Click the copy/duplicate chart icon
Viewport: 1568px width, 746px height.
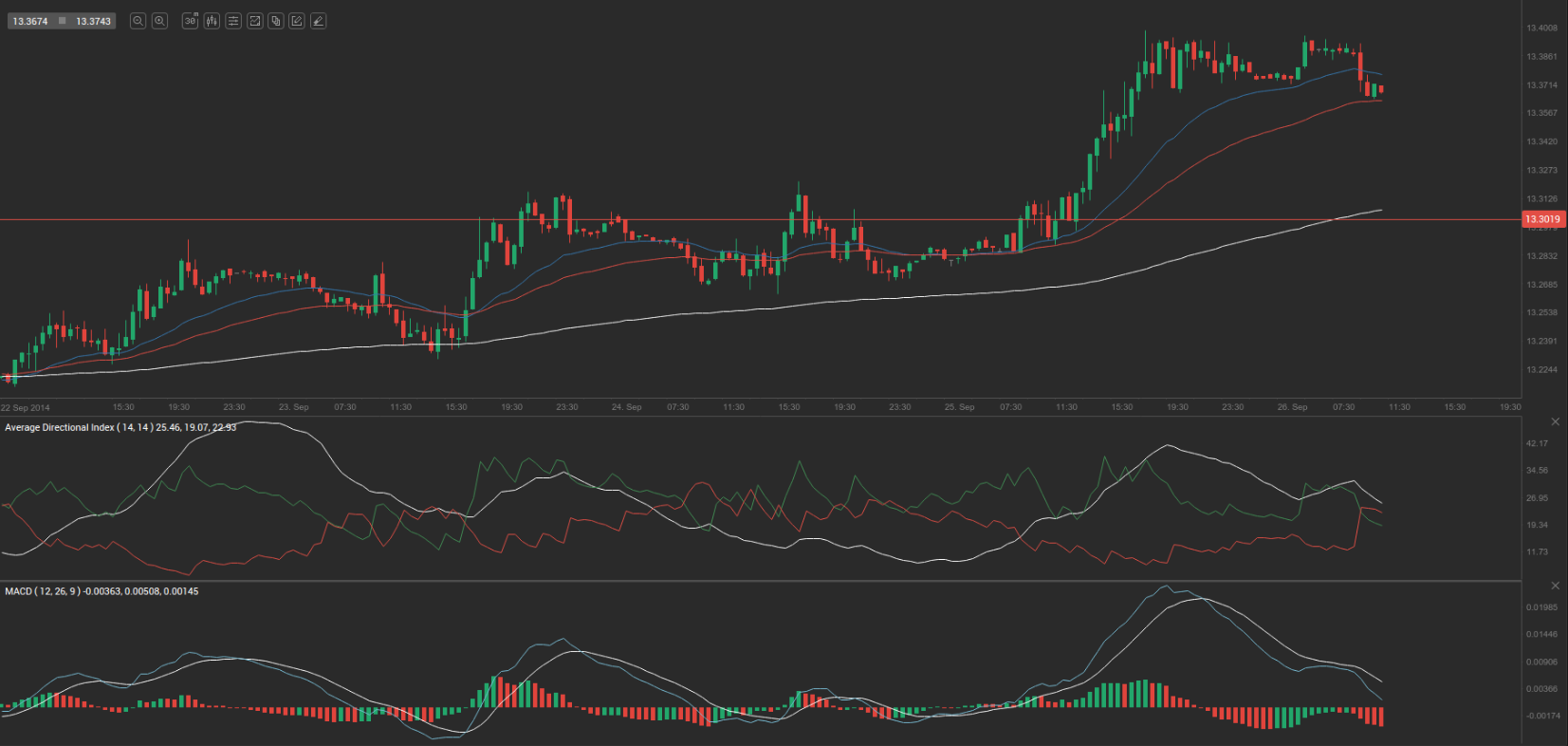(x=276, y=21)
